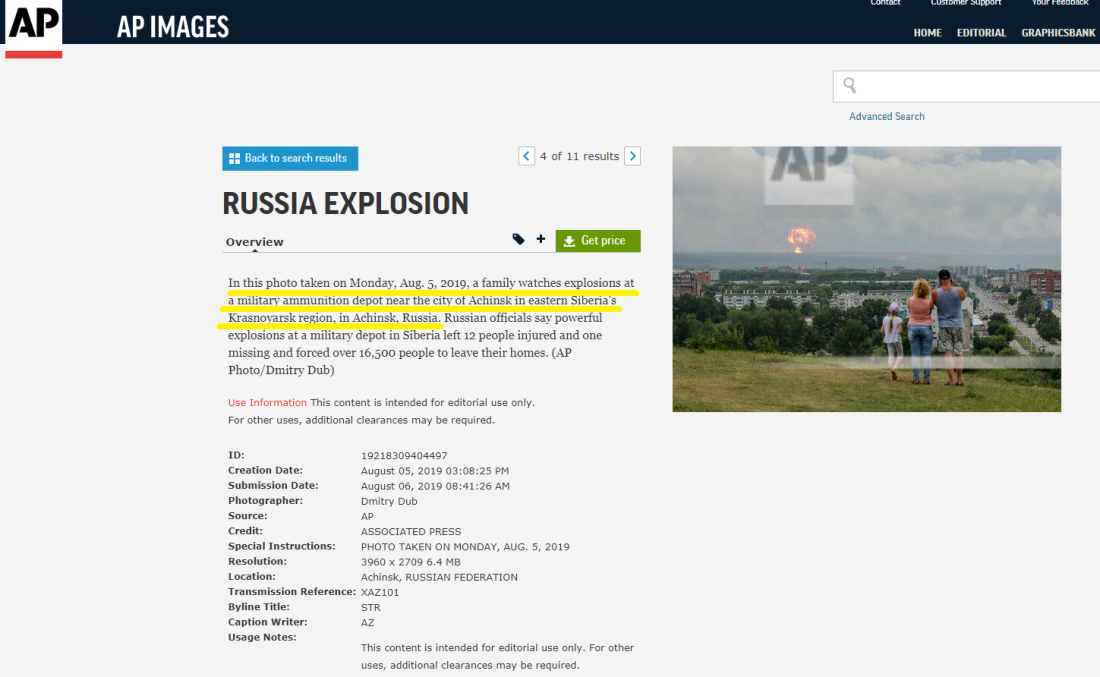Image resolution: width=1100 pixels, height=677 pixels.
Task: Click Back to search results button
Action: (290, 159)
